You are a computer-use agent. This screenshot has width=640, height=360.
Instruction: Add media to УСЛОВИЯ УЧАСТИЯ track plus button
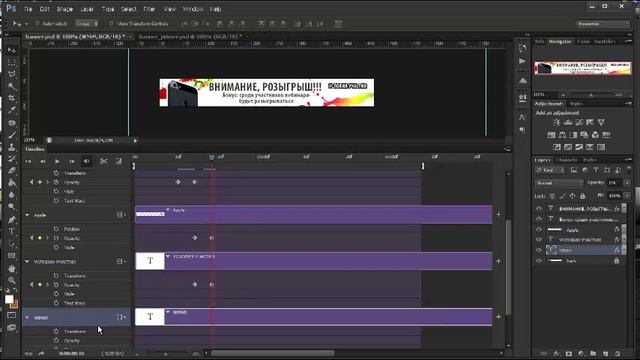498,261
